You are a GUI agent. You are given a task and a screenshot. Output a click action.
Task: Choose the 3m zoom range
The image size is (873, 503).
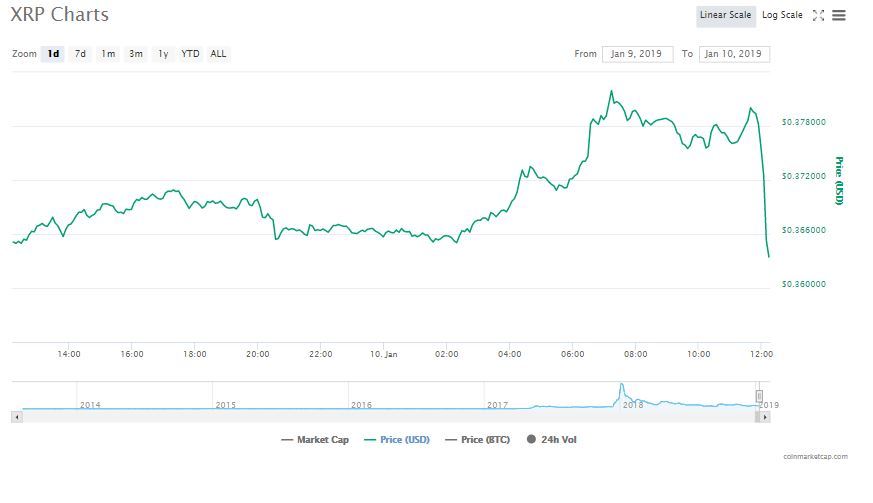click(135, 54)
